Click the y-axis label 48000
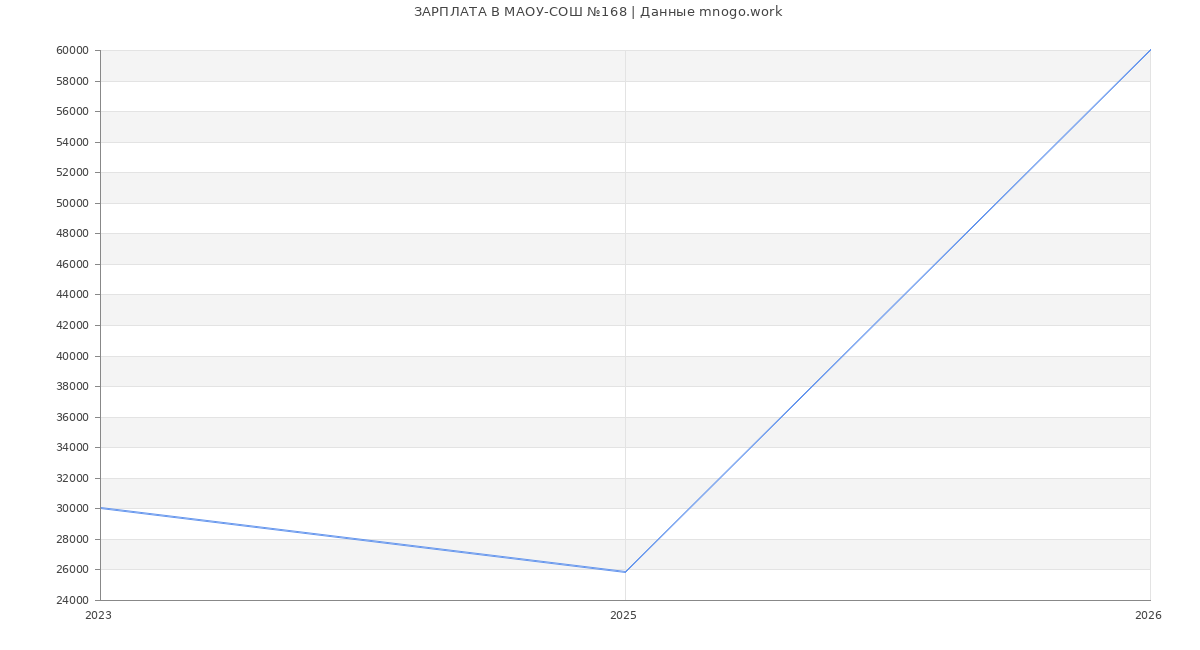The image size is (1200, 650). click(73, 234)
